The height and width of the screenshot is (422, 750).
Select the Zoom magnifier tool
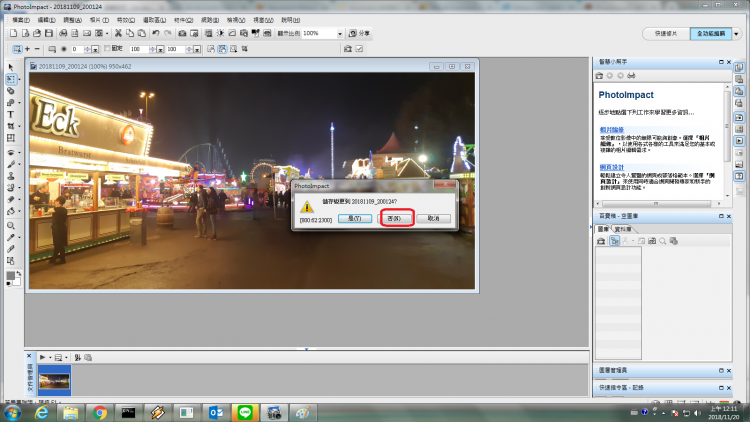tap(11, 225)
